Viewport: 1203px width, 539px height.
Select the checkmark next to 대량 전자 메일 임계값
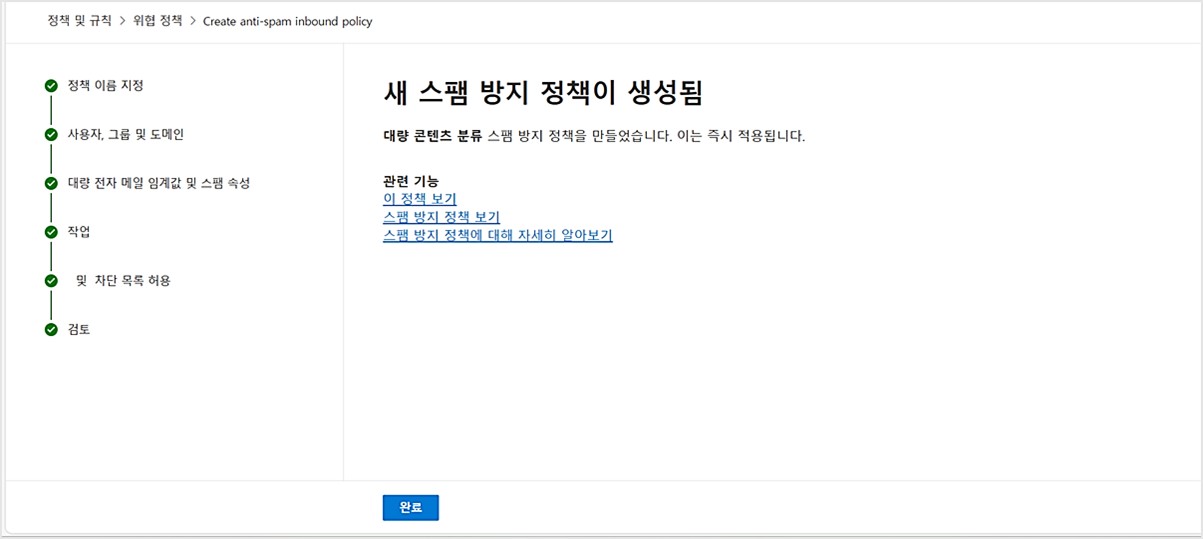[51, 183]
